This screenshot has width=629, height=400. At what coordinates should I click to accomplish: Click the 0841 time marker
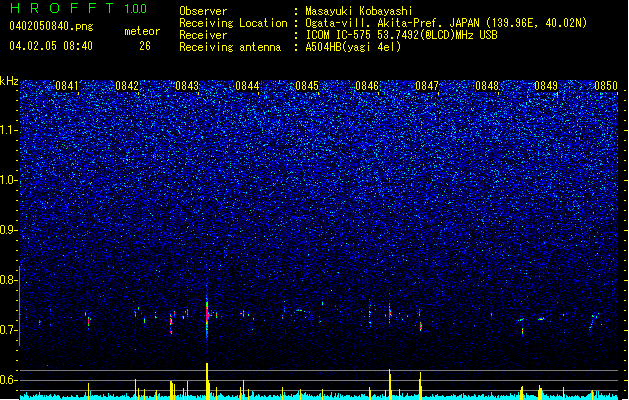pyautogui.click(x=67, y=86)
